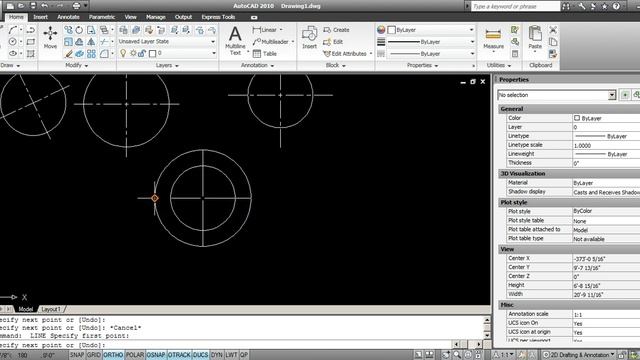Toggle POLAR tracking in status bar

(135, 355)
